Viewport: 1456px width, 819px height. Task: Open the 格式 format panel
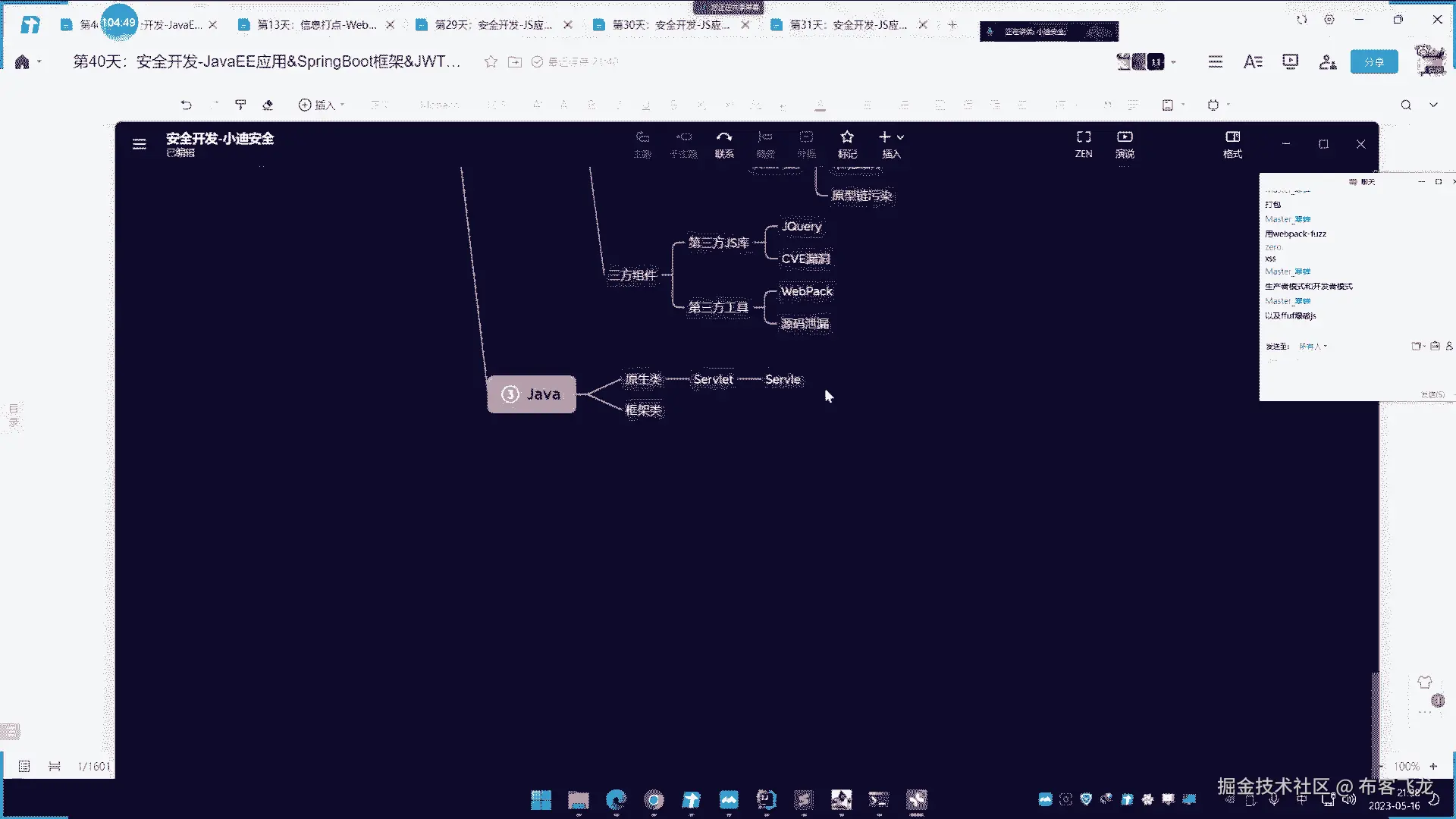[x=1232, y=143]
